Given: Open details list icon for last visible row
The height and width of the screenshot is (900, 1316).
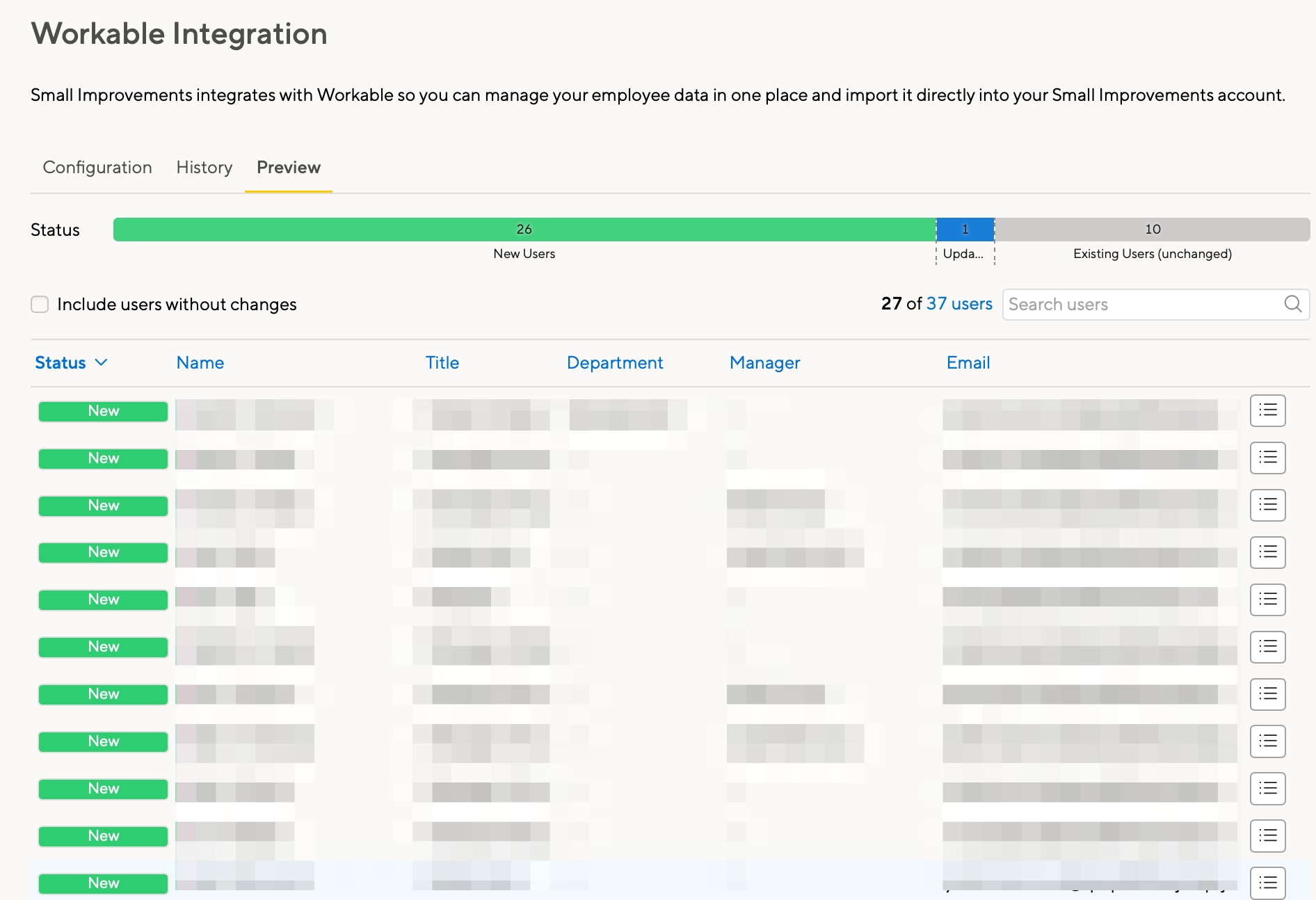Looking at the screenshot, I should (1268, 883).
